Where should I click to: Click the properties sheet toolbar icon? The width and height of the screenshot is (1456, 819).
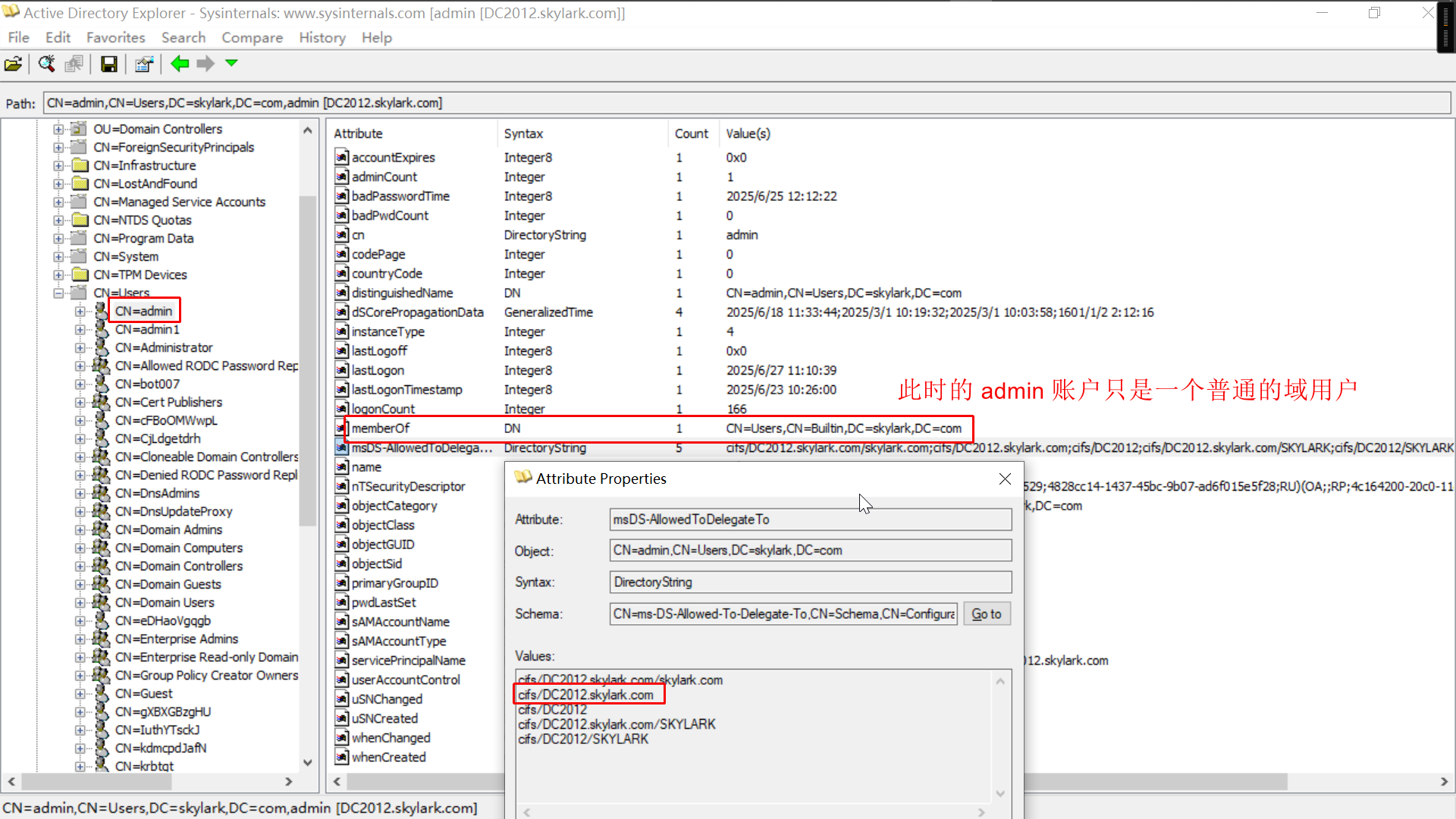pyautogui.click(x=143, y=64)
